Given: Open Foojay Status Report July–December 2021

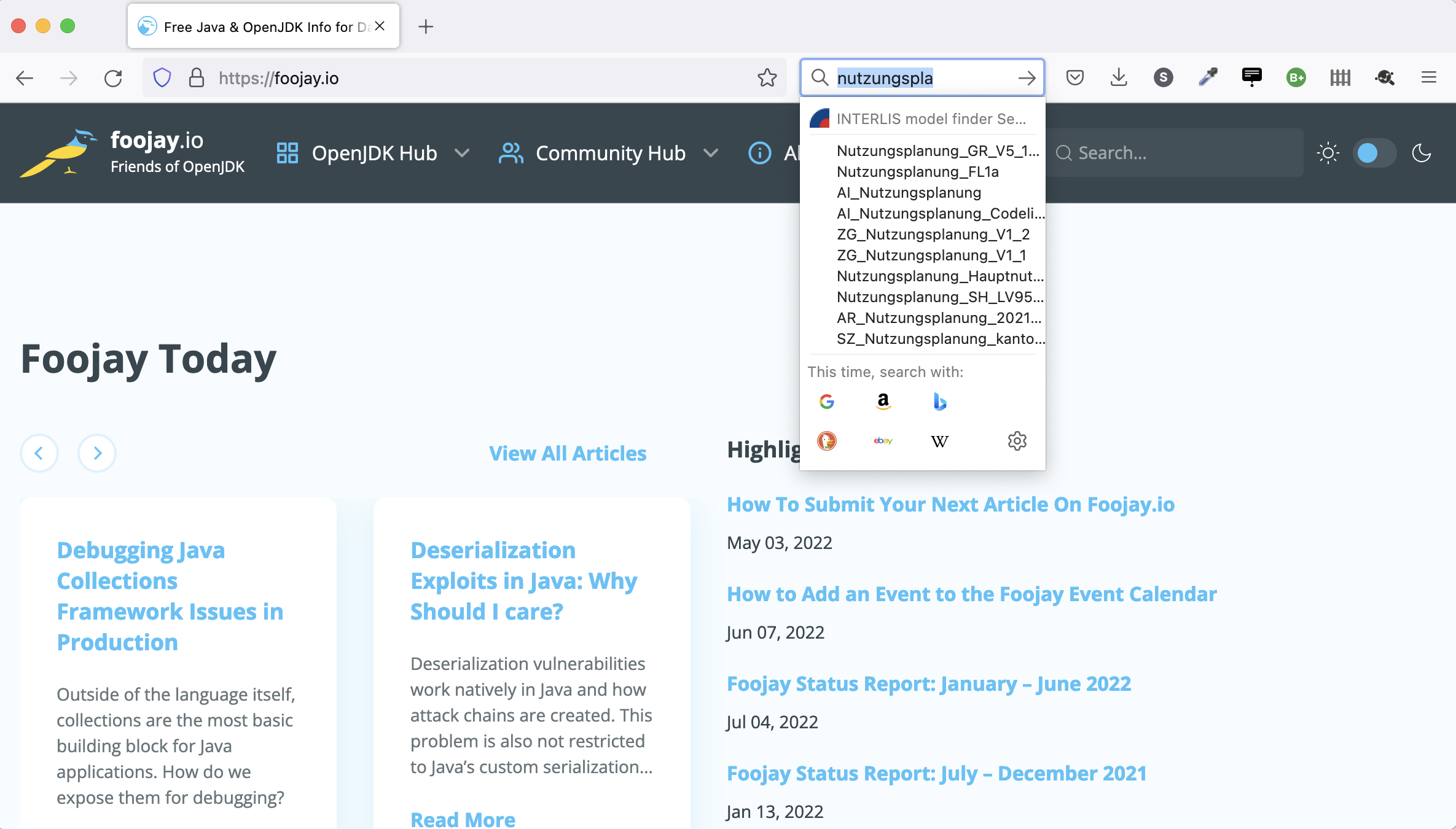Looking at the screenshot, I should [x=937, y=774].
